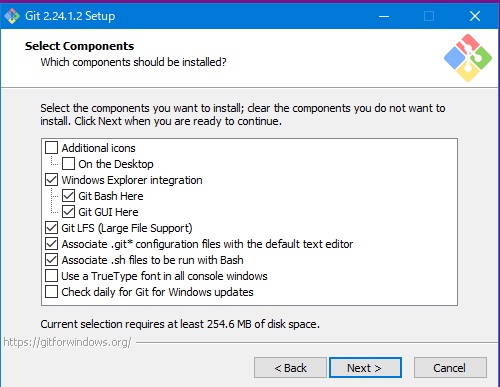Open the gitforwindows.org link
The width and height of the screenshot is (500, 387).
[67, 342]
